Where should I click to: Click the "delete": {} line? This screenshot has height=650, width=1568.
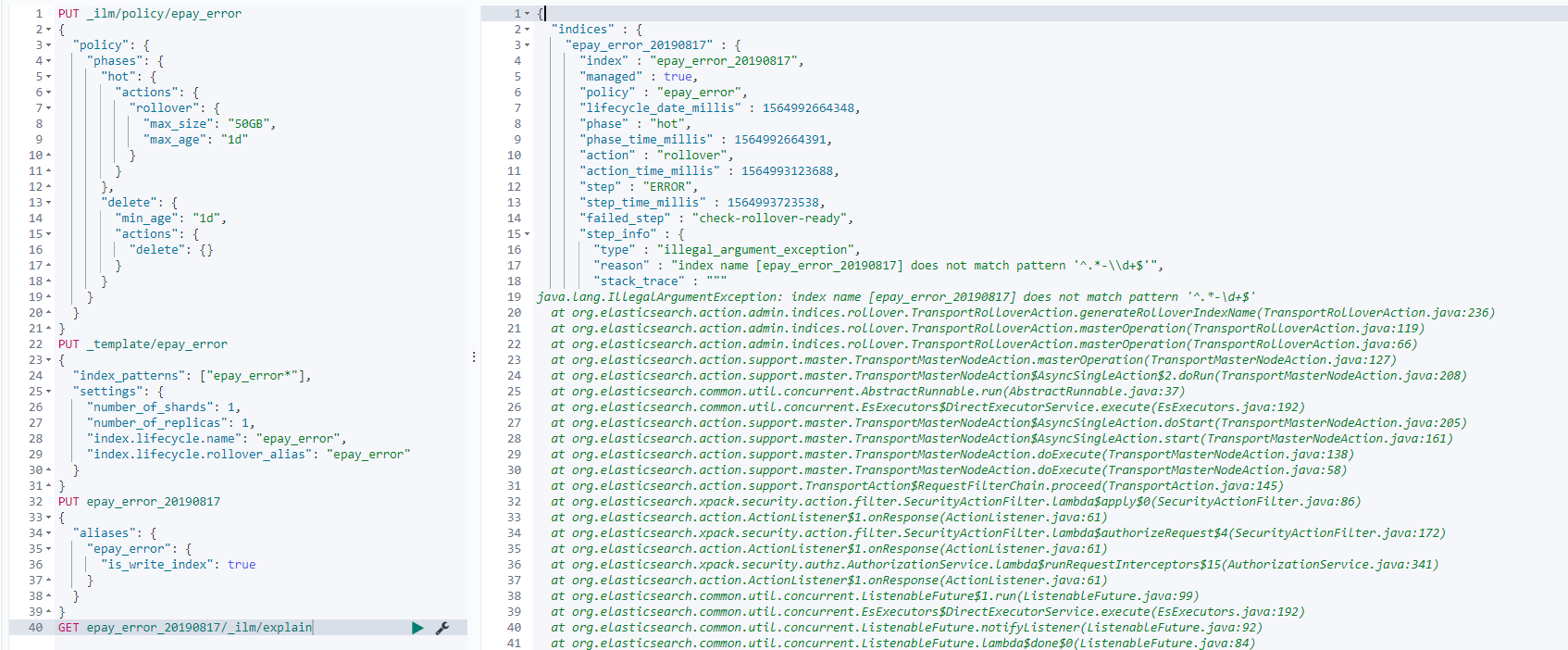[x=171, y=250]
